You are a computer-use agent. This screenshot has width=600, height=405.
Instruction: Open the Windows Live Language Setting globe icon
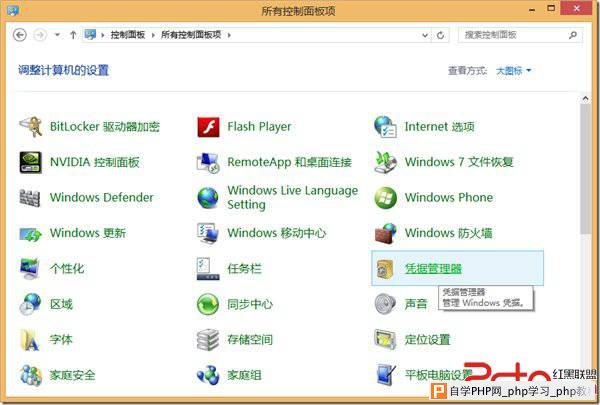point(208,198)
